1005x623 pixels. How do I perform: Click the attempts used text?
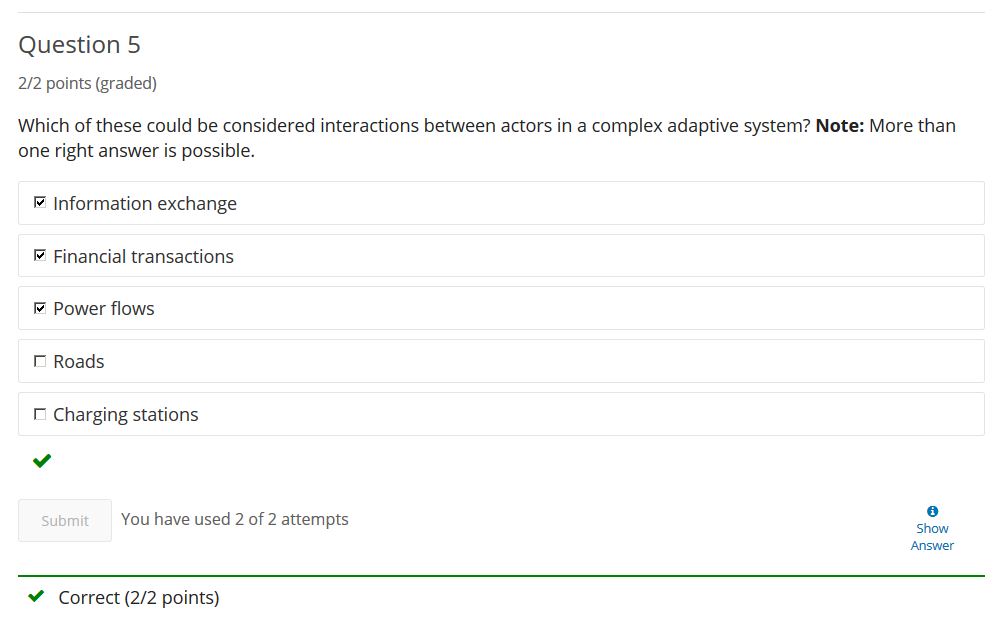pyautogui.click(x=235, y=519)
